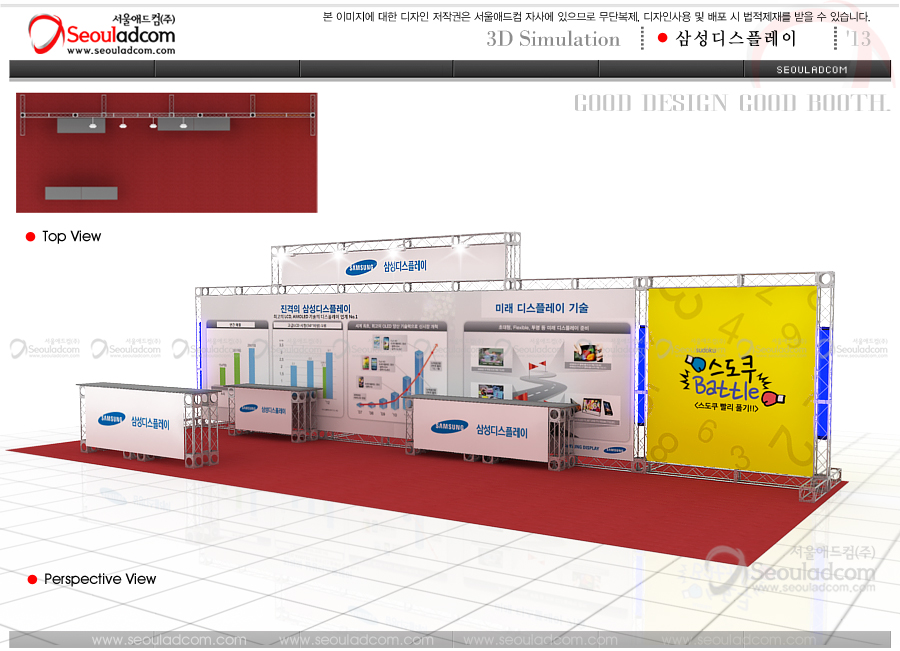Click the red dot before the 삼성디스플레이 header title
The image size is (900, 651).
pos(662,38)
